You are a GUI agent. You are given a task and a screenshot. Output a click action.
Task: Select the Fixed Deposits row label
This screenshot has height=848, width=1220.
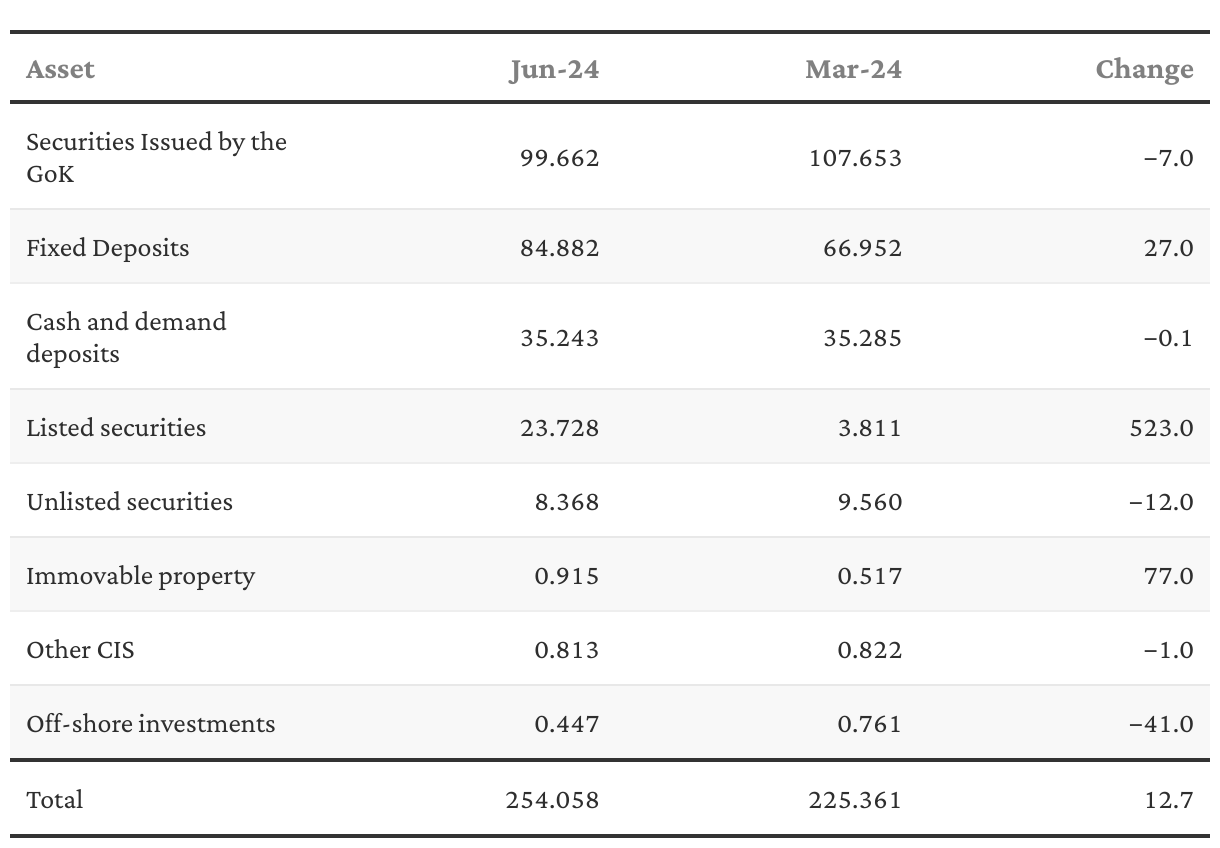coord(108,247)
